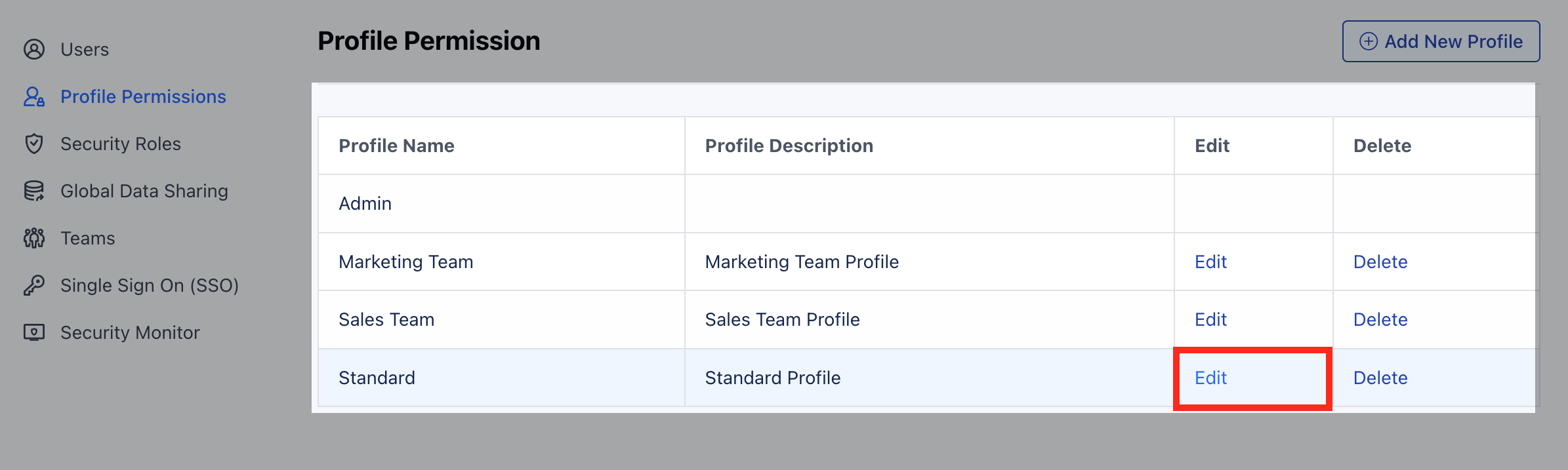Open the Users settings section
This screenshot has height=470, width=1568.
(85, 49)
